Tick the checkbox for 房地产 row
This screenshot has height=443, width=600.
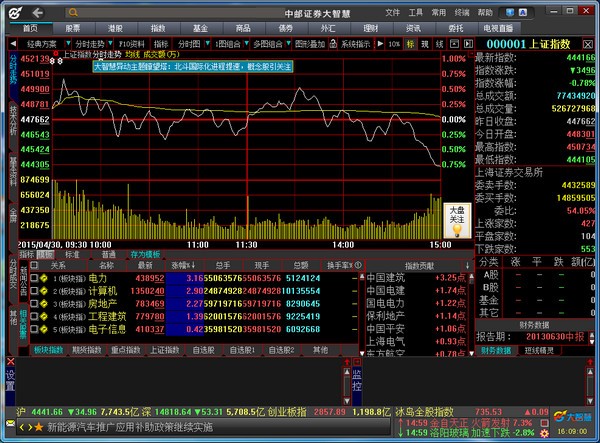[x=34, y=303]
